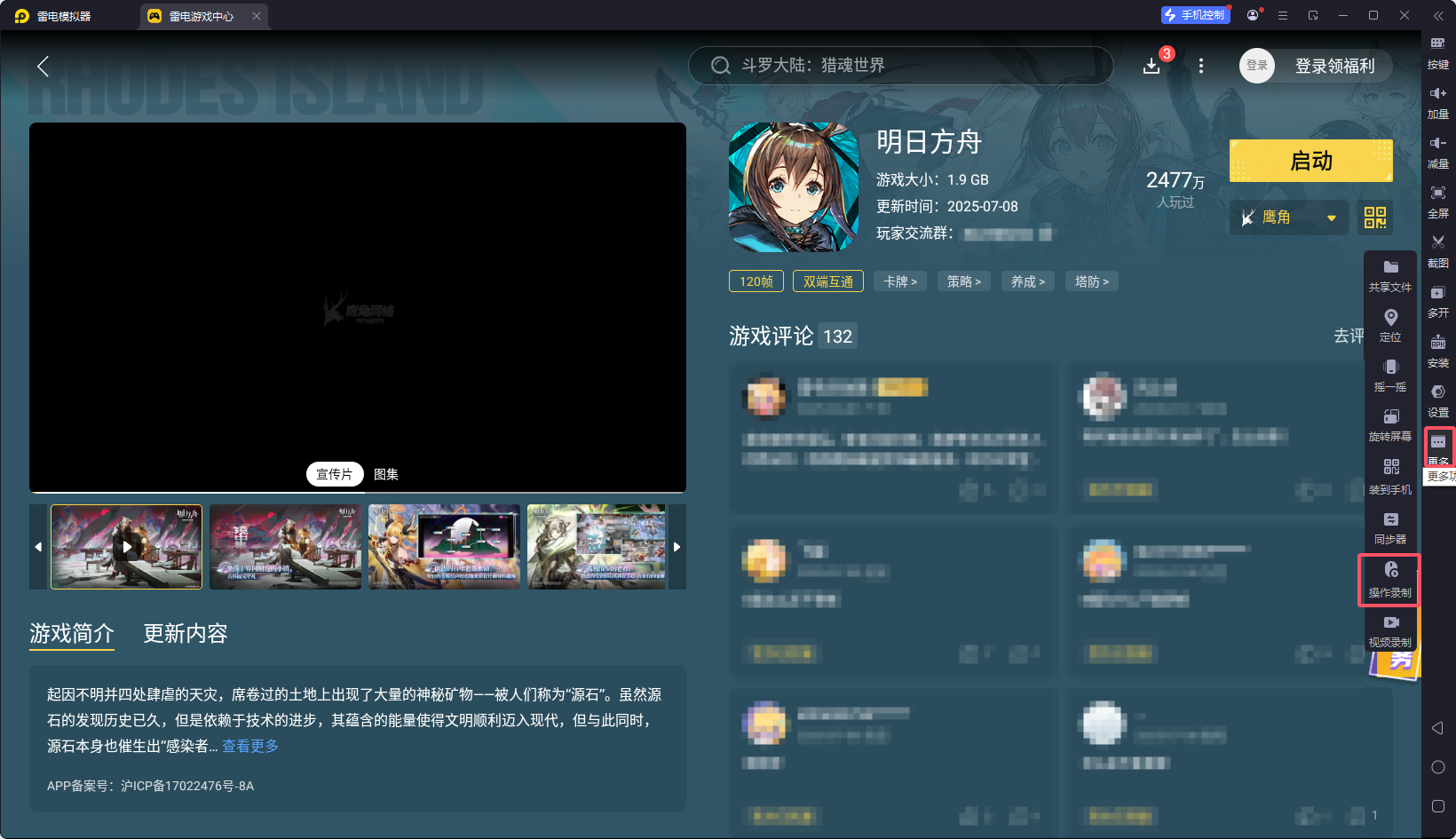Tap the Android home circle button
Viewport: 1456px width, 839px height.
[1438, 767]
